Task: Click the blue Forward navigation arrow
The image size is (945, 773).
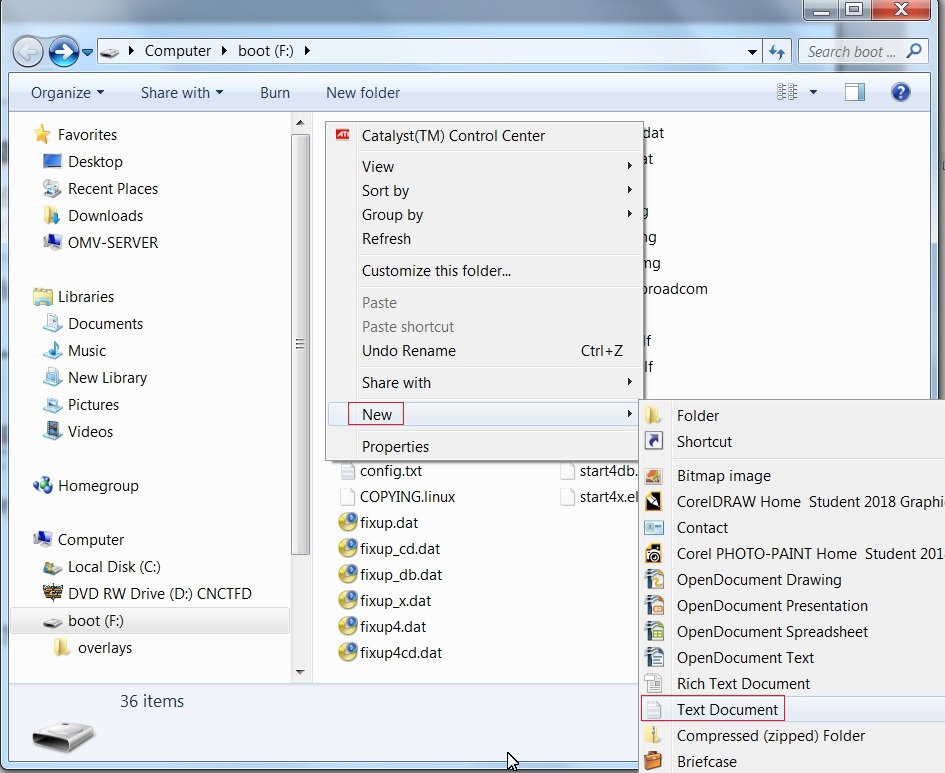Action: click(63, 51)
